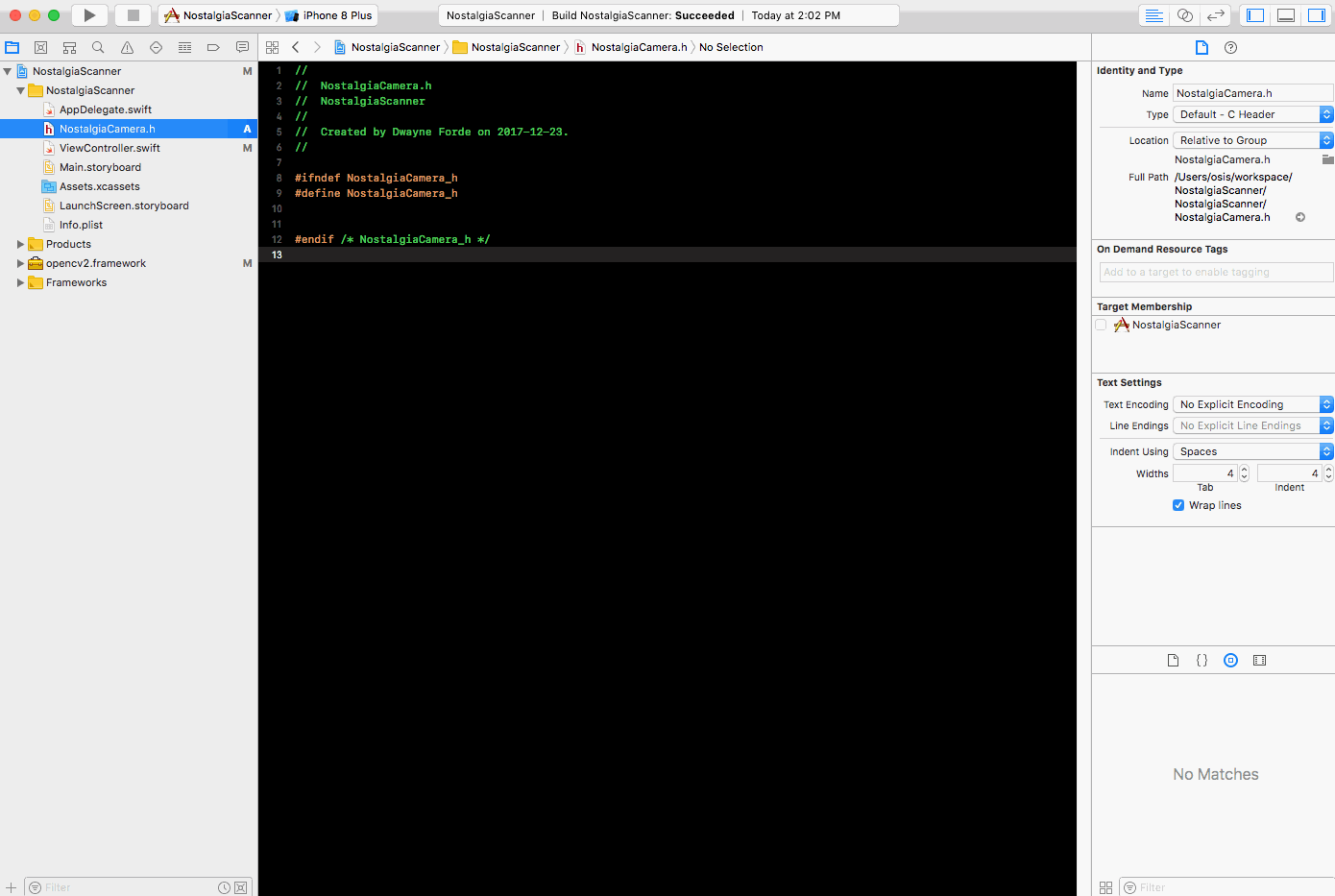
Task: Show the Quick Help inspector
Action: [1230, 47]
